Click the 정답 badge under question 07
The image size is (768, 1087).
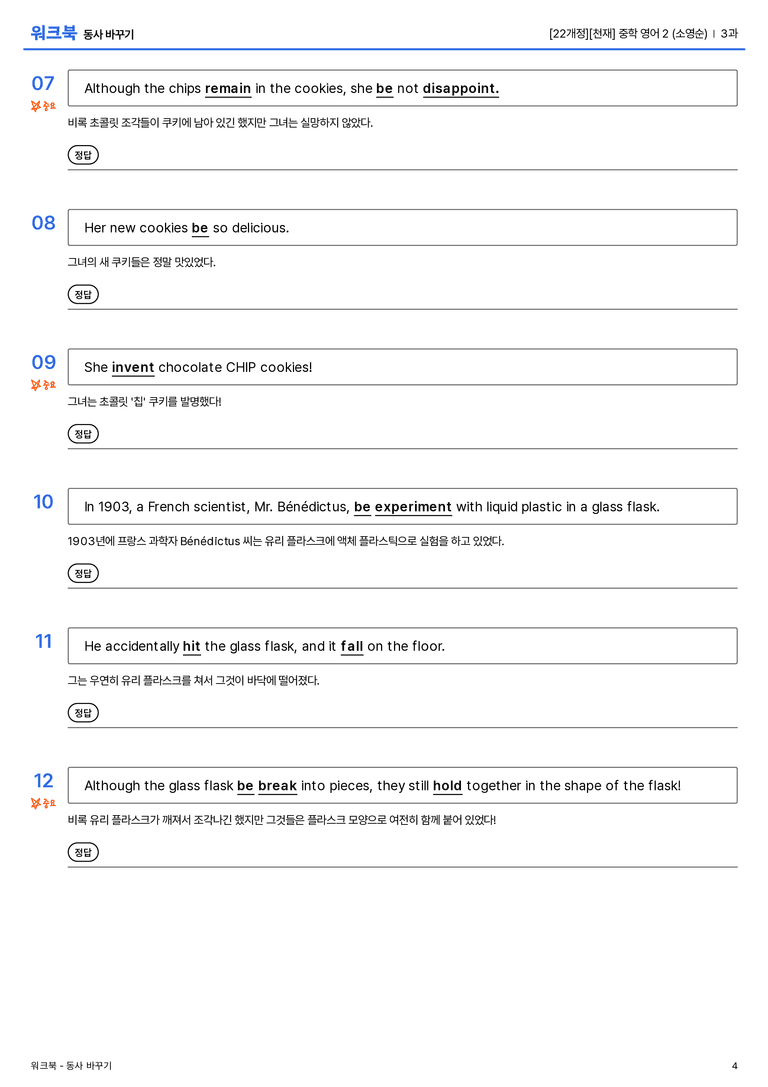[83, 155]
